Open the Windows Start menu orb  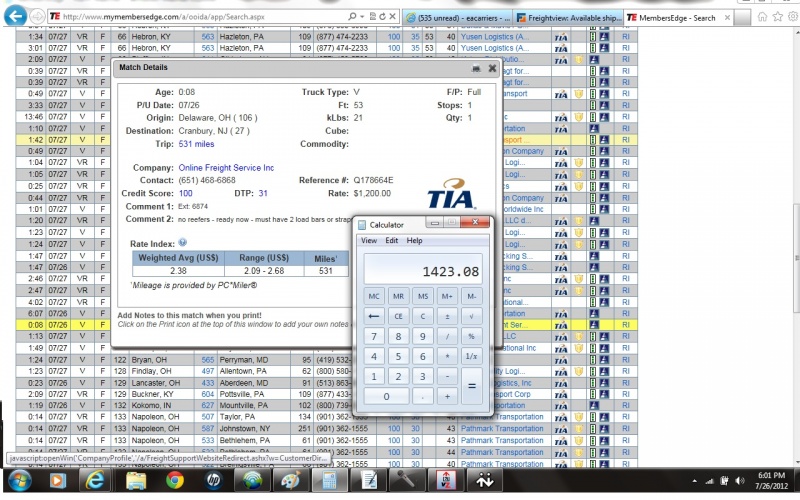[x=20, y=480]
